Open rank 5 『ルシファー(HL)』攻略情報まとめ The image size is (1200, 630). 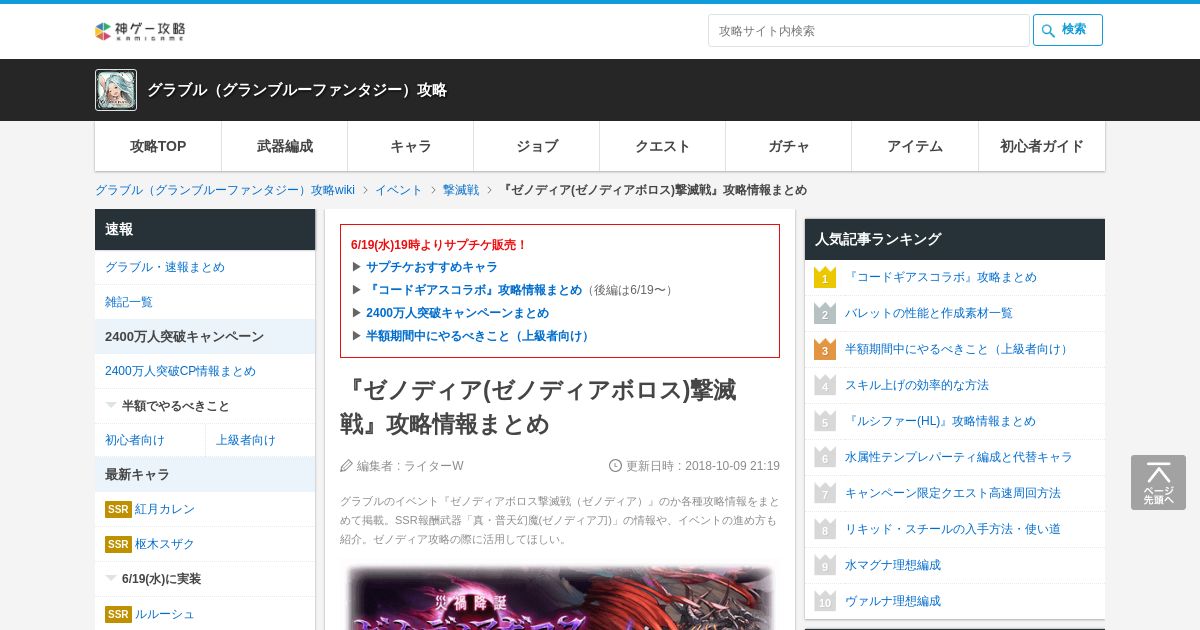click(940, 421)
